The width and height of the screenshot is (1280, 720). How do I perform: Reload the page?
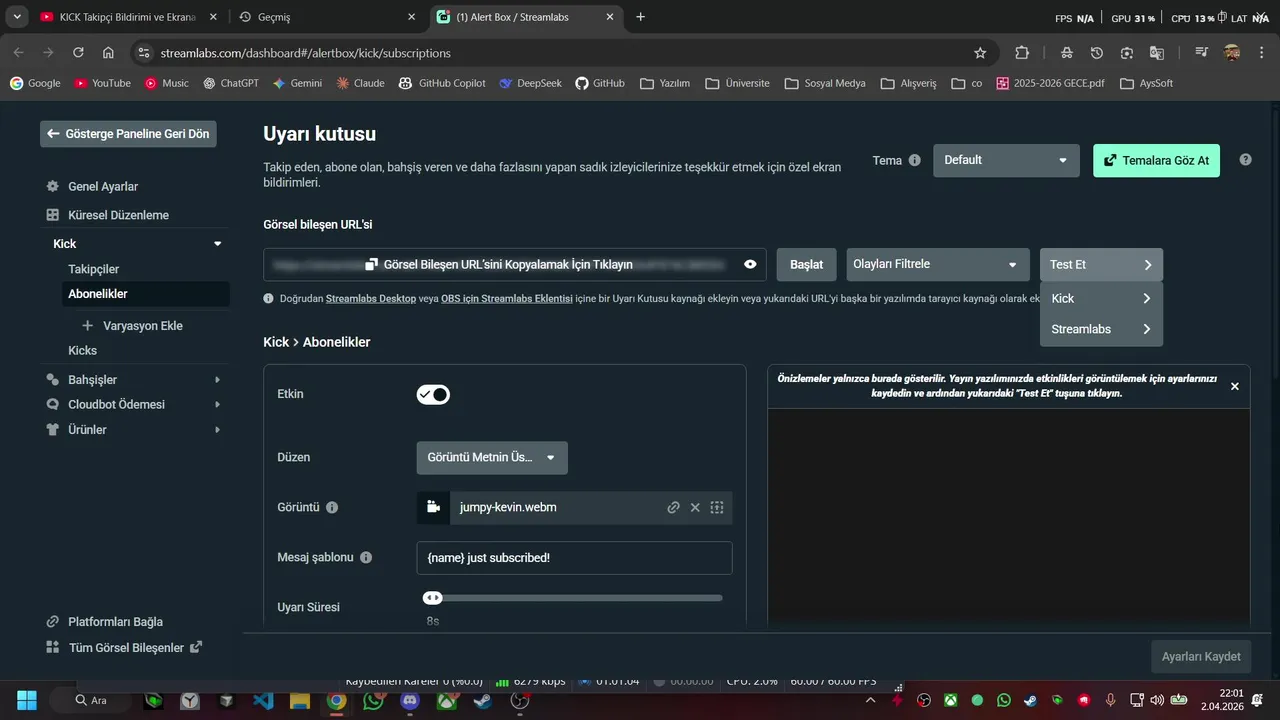[78, 53]
